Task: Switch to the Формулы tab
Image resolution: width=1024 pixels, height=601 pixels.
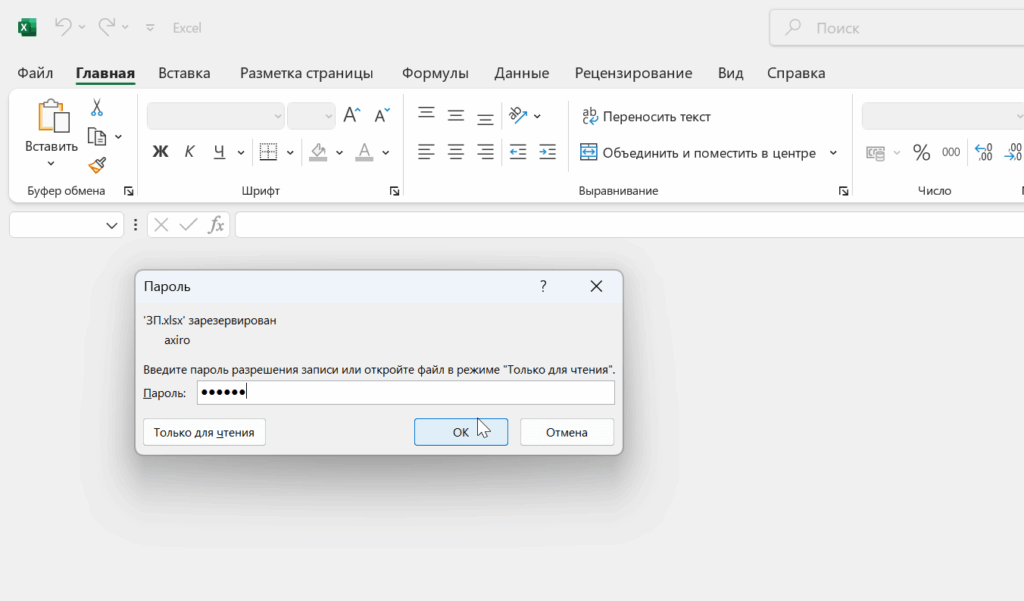Action: pyautogui.click(x=435, y=73)
